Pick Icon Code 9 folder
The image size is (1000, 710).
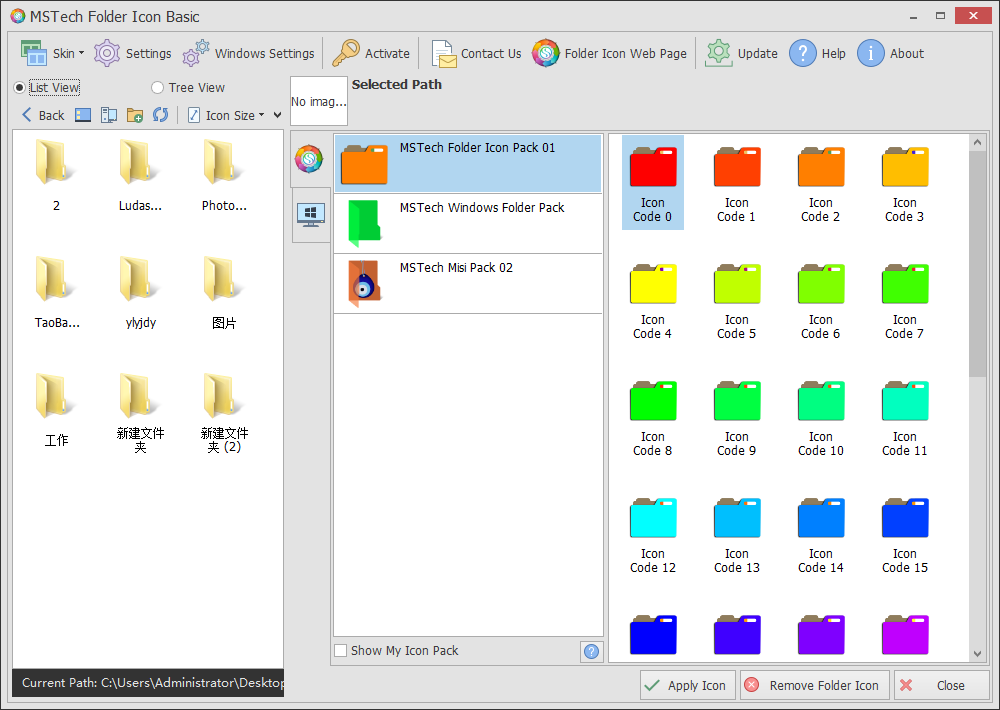point(737,417)
